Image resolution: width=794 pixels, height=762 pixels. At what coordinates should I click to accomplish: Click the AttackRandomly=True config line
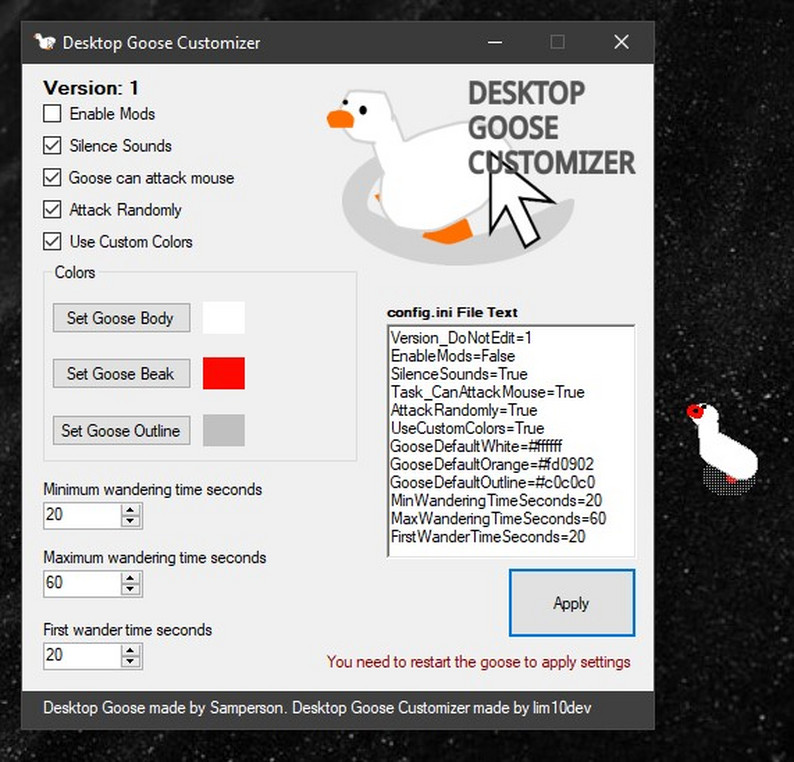point(464,410)
